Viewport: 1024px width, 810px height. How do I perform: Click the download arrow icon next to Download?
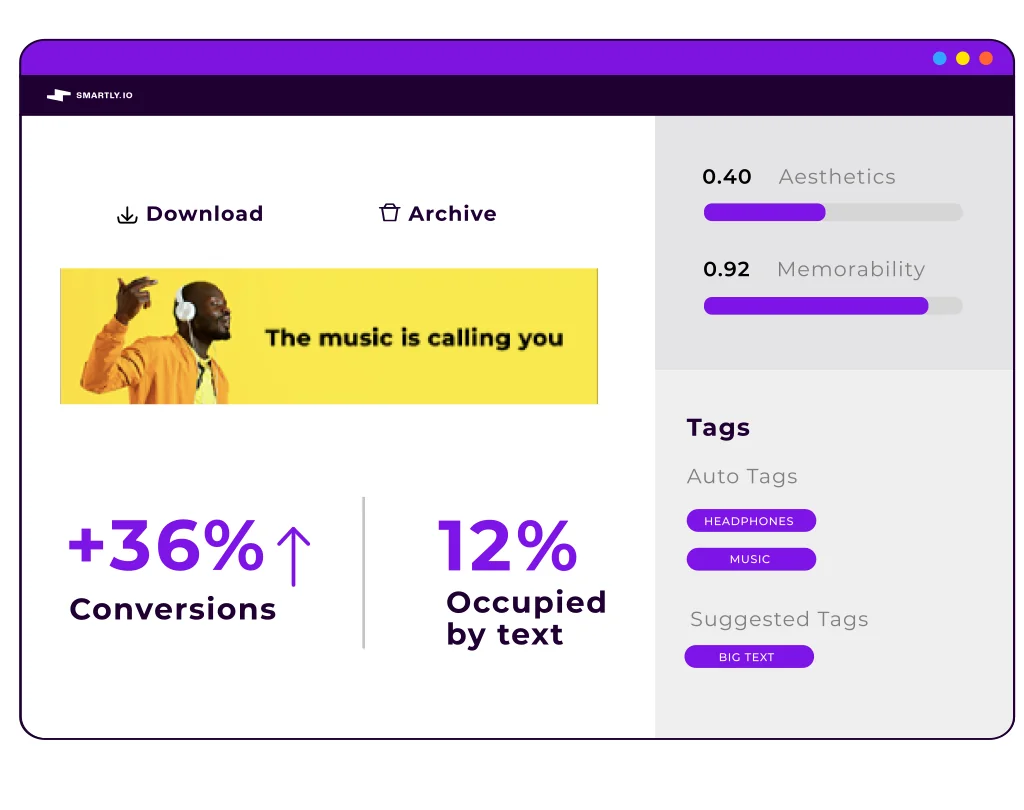tap(127, 214)
